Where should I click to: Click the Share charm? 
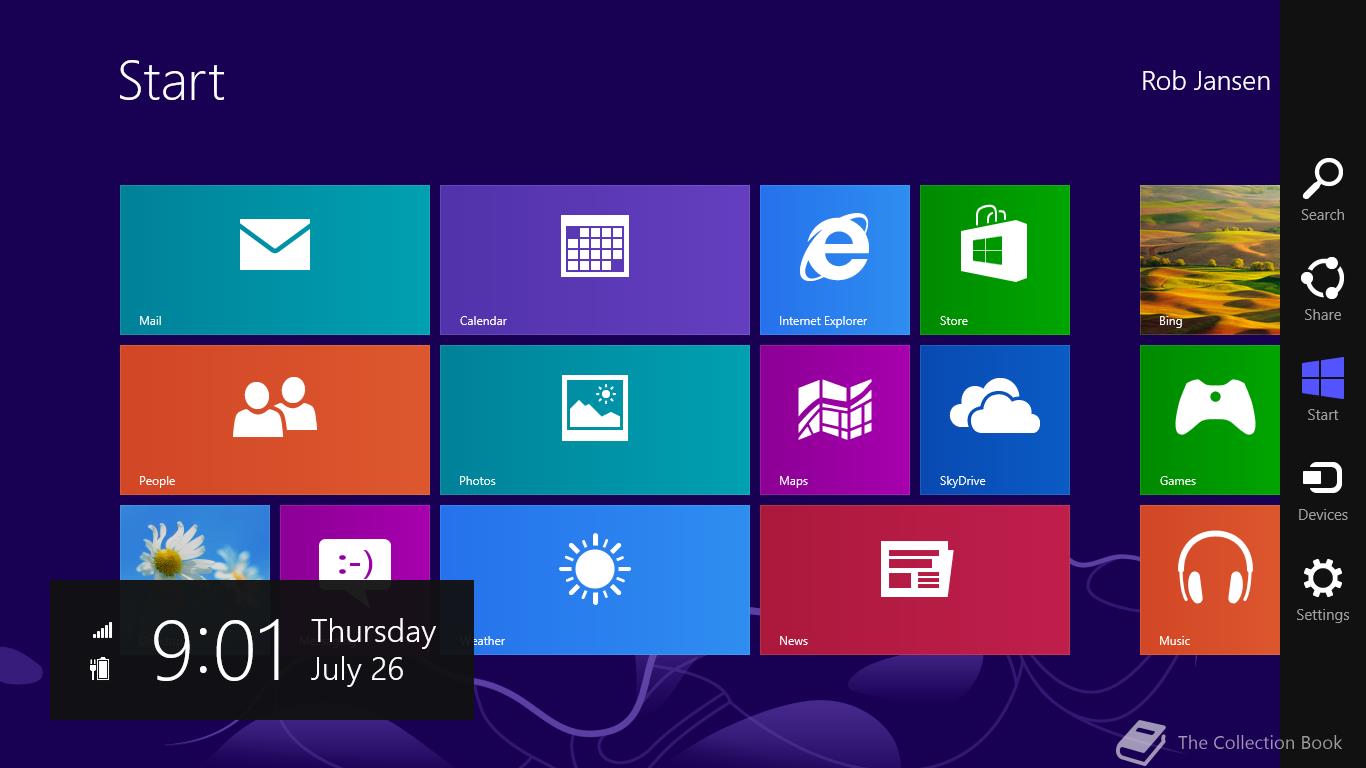(x=1322, y=290)
